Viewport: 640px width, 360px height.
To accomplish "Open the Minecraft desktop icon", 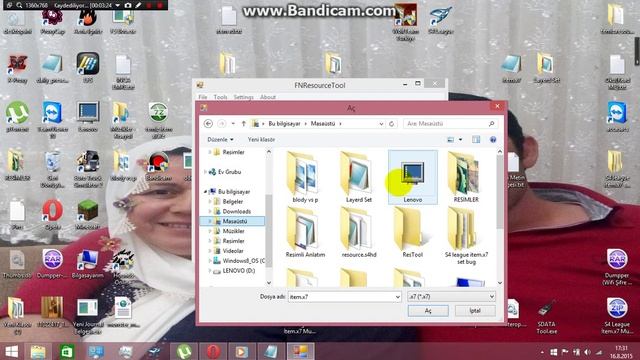I will [88, 214].
